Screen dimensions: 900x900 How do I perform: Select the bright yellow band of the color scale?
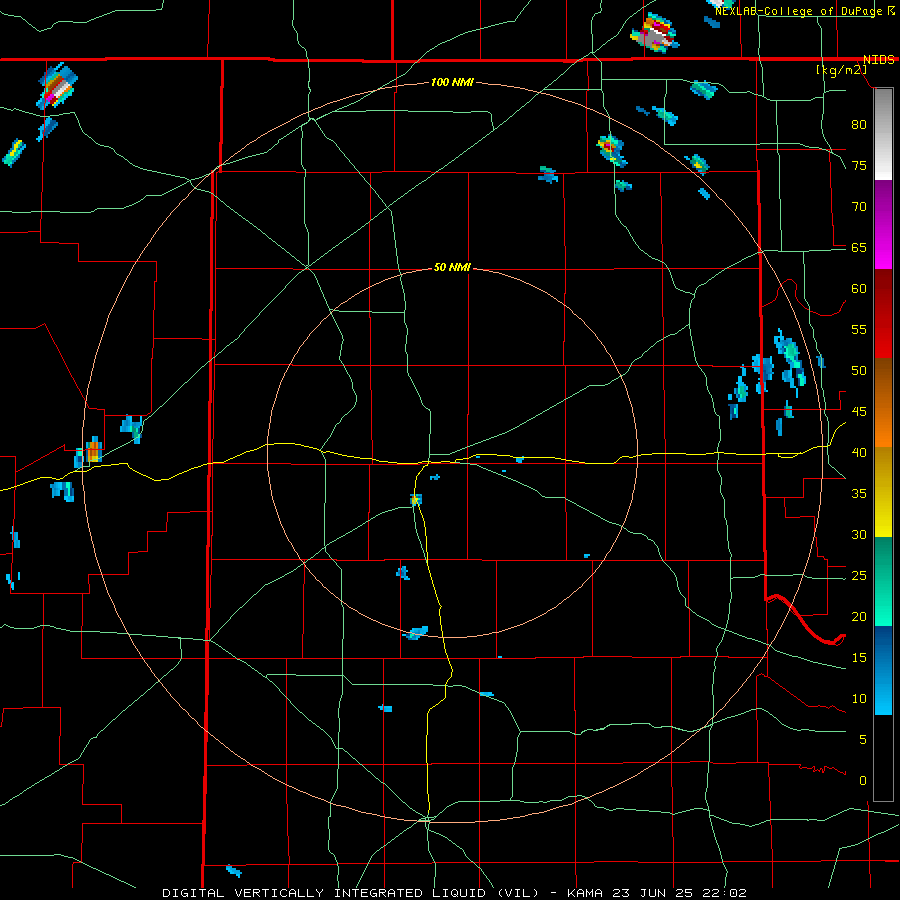pos(883,492)
